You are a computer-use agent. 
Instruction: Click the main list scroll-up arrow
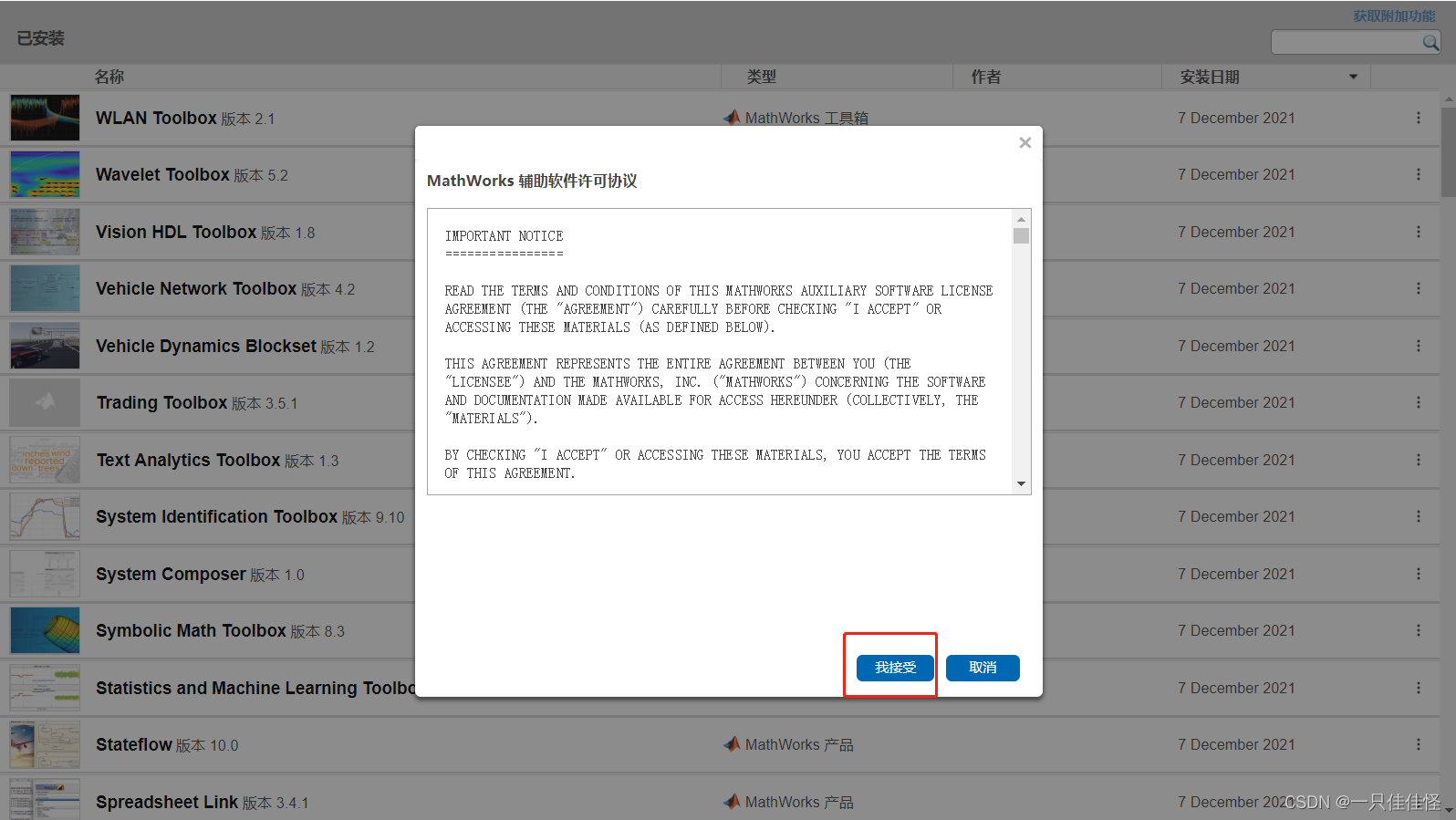(1448, 99)
